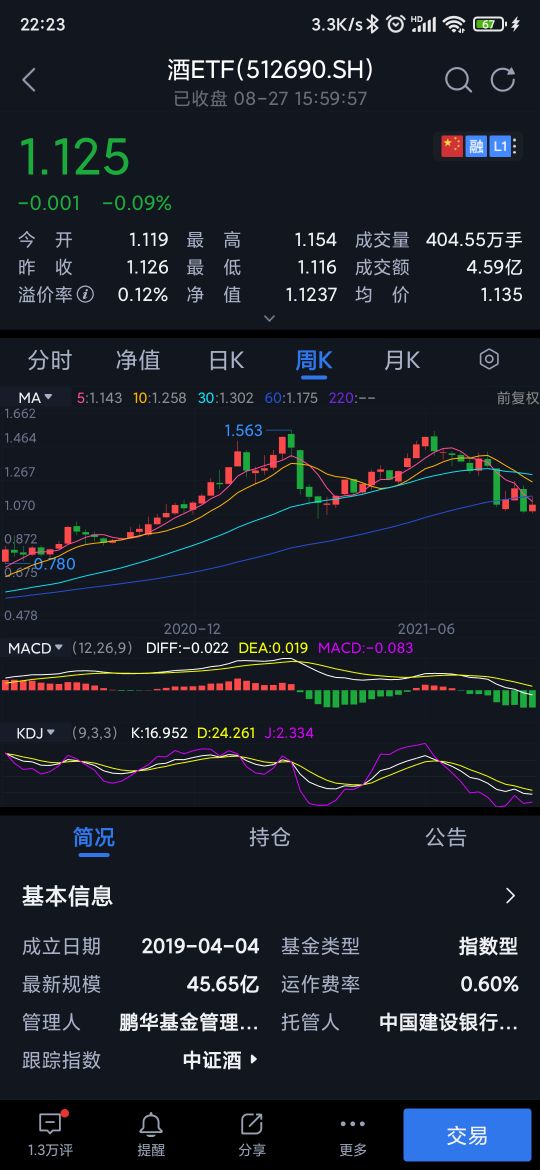Open the 持仓 holdings tab
This screenshot has height=1170, width=540.
(x=269, y=837)
